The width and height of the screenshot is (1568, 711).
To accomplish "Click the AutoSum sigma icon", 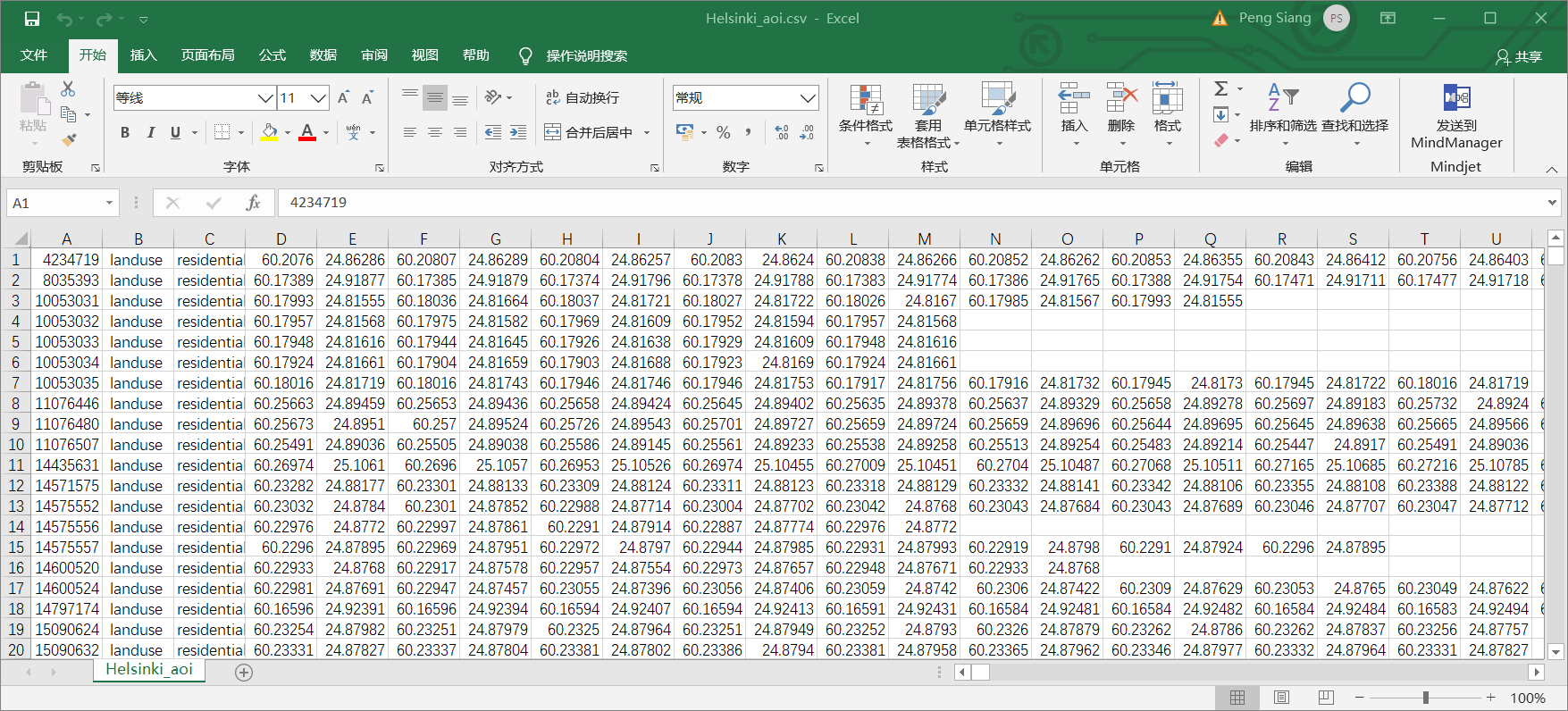I will 1221,88.
